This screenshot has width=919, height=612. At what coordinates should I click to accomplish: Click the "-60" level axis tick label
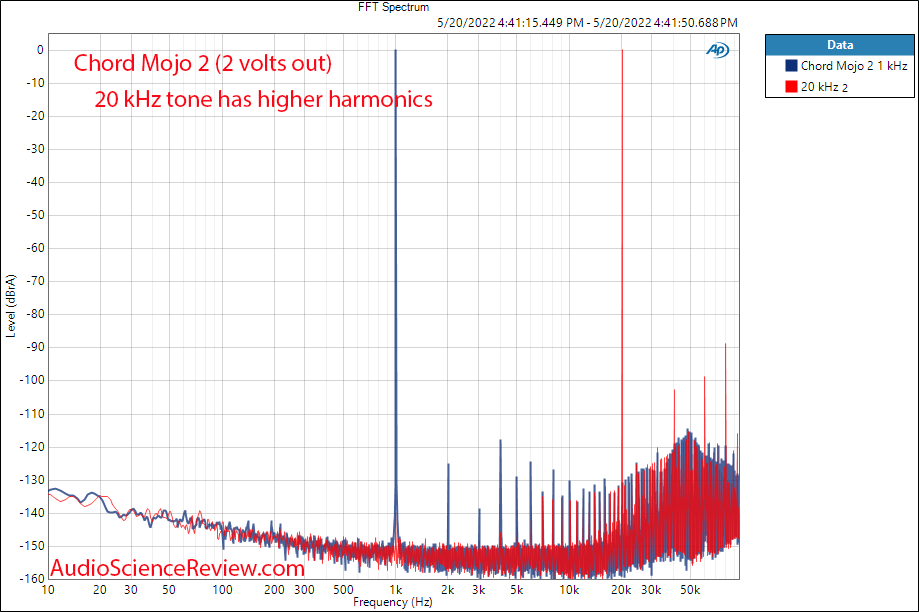click(x=35, y=248)
